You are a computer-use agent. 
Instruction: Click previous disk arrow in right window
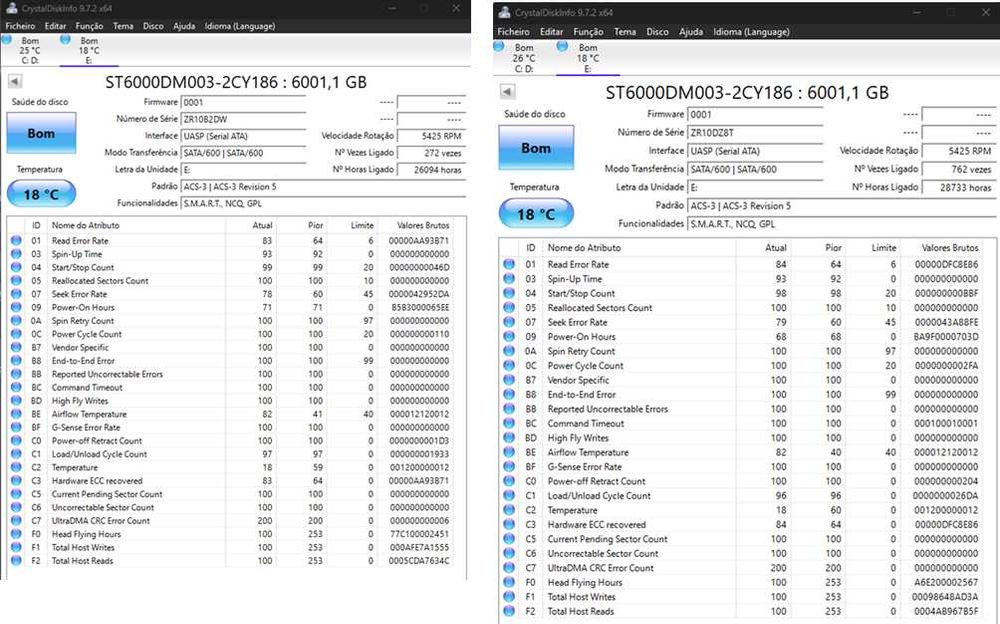coord(507,91)
